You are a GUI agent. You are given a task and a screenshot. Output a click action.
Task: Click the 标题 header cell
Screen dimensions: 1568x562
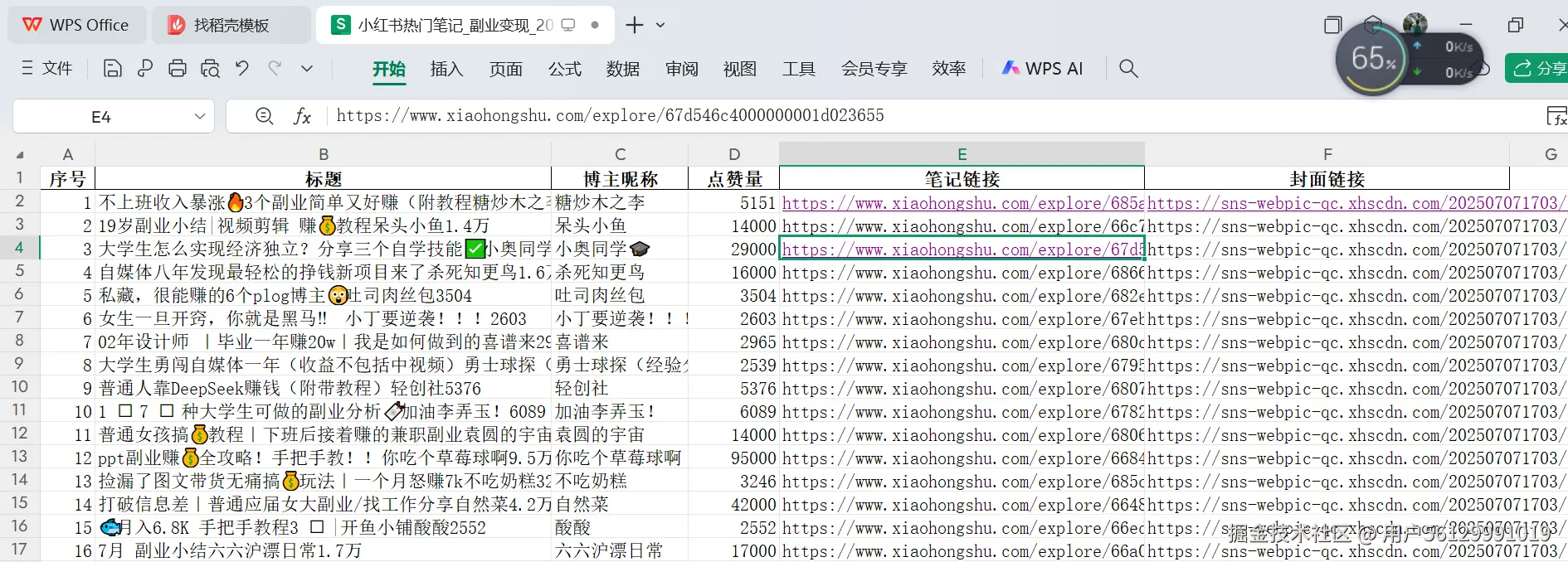(x=324, y=178)
